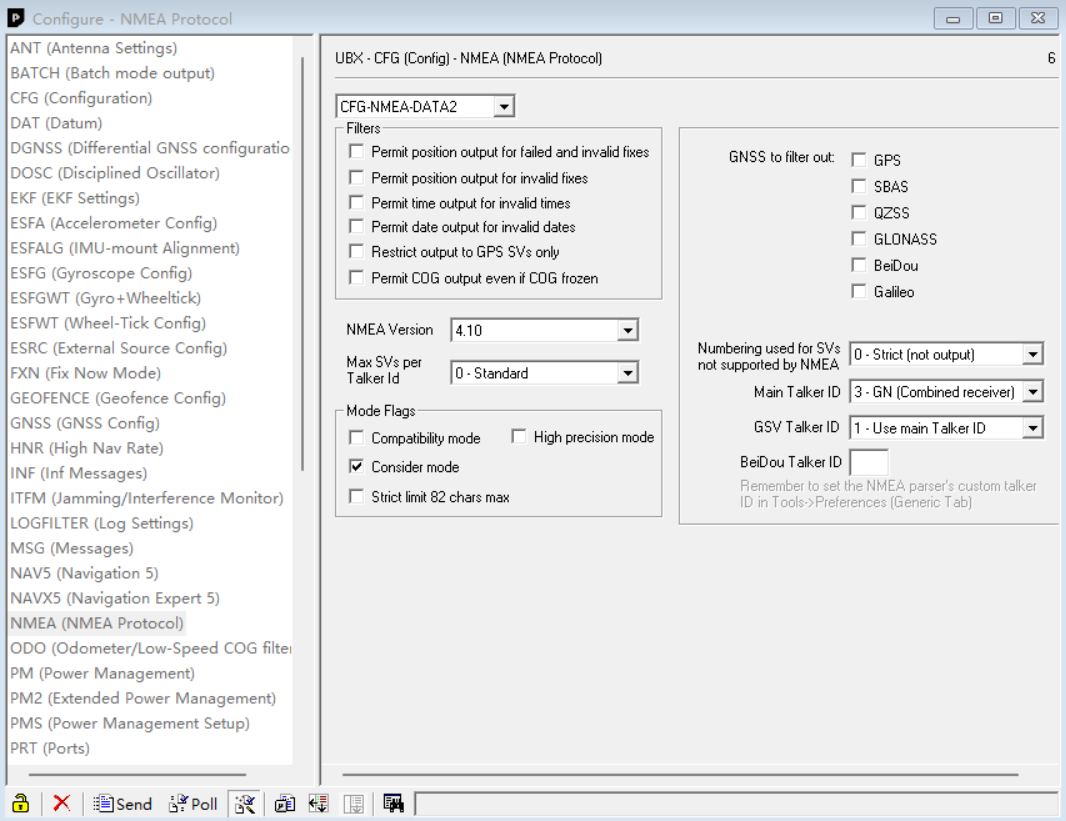Viewport: 1066px width, 821px height.
Task: Open the CFG-NMEA-DATA2 dropdown
Action: coord(506,105)
